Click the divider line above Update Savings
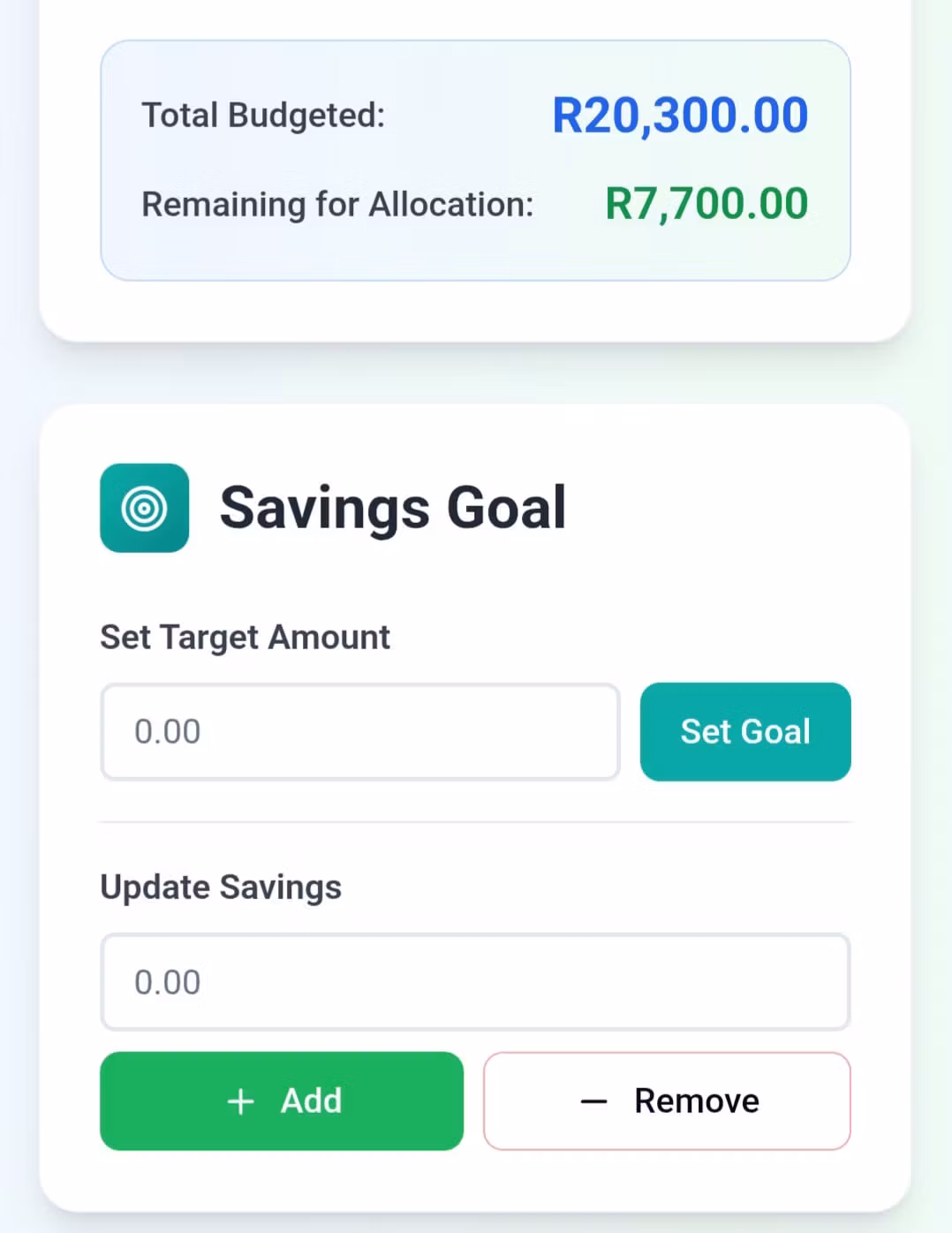The image size is (952, 1233). [474, 821]
